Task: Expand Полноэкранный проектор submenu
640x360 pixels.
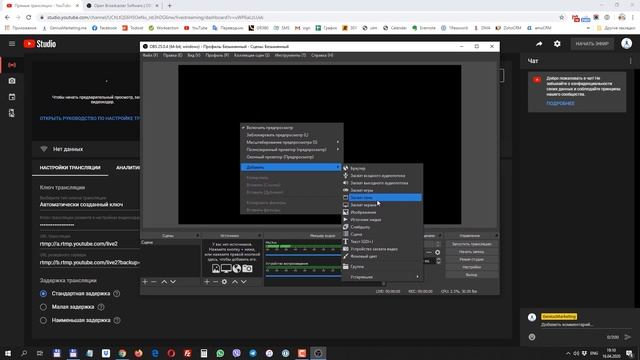Action: pos(291,150)
